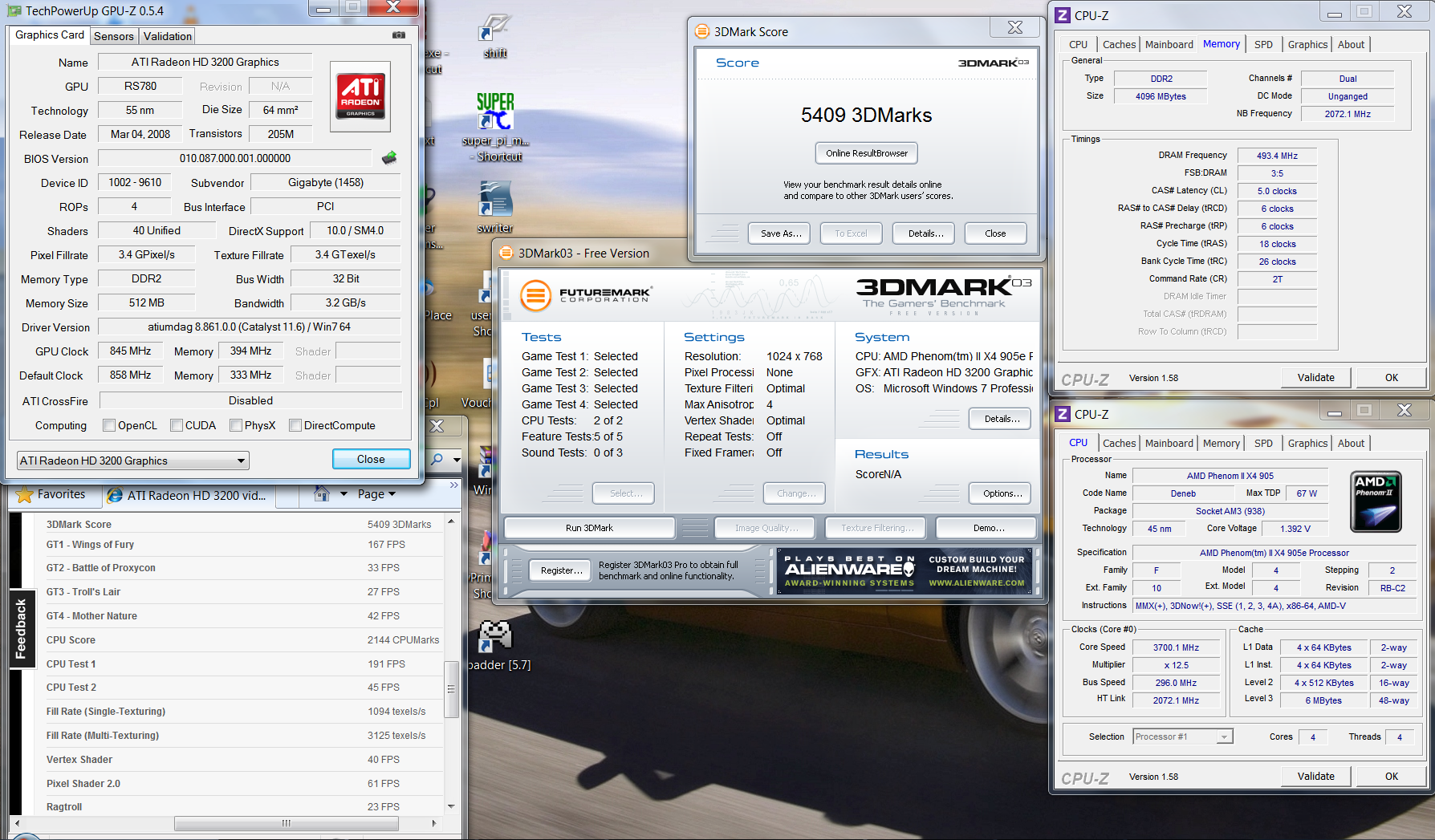Click the Register button in 3DMark03
Screen dimensions: 1435x840
560,570
